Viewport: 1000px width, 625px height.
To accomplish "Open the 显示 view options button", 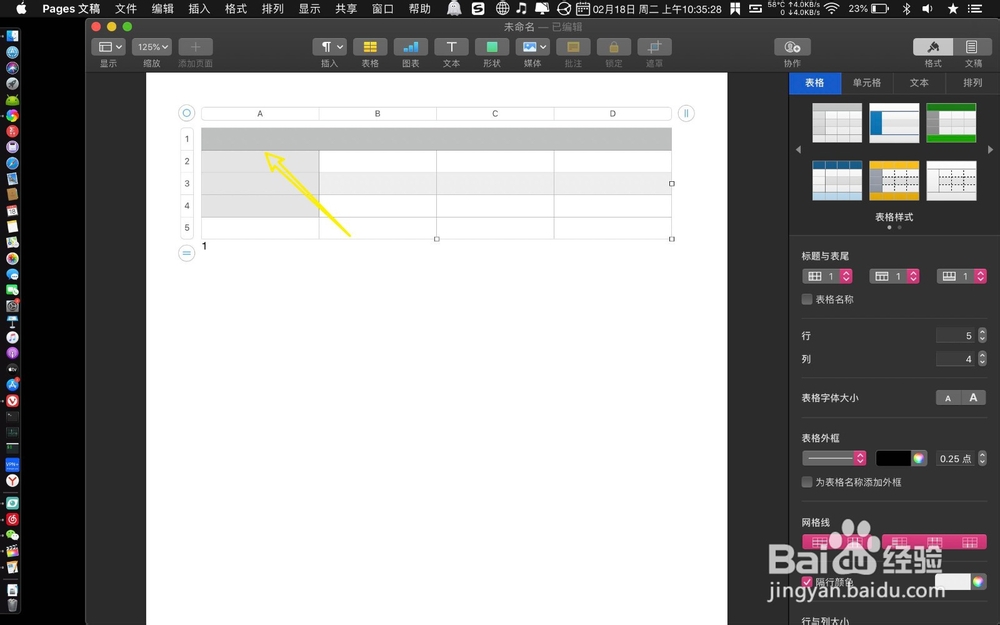I will (108, 47).
